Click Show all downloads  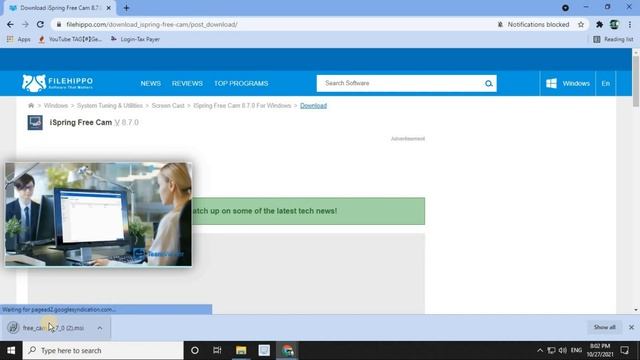coord(604,327)
